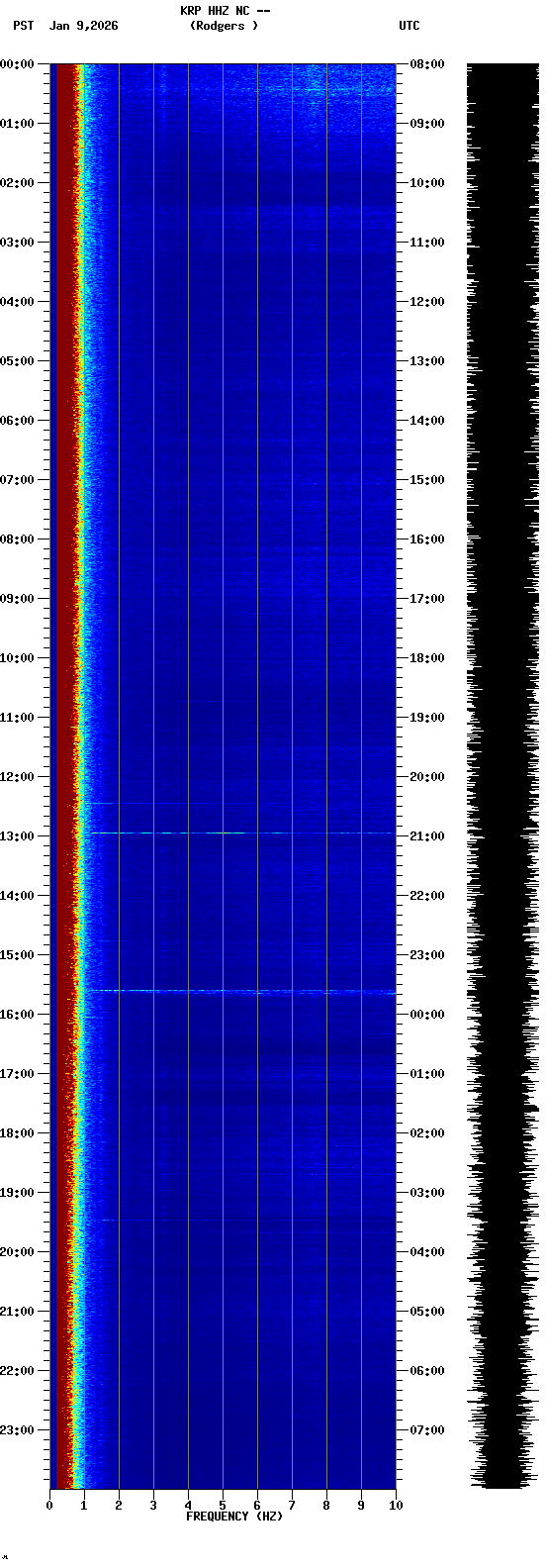
Task: Click the 08:00 UTC time label
Action: click(x=427, y=64)
